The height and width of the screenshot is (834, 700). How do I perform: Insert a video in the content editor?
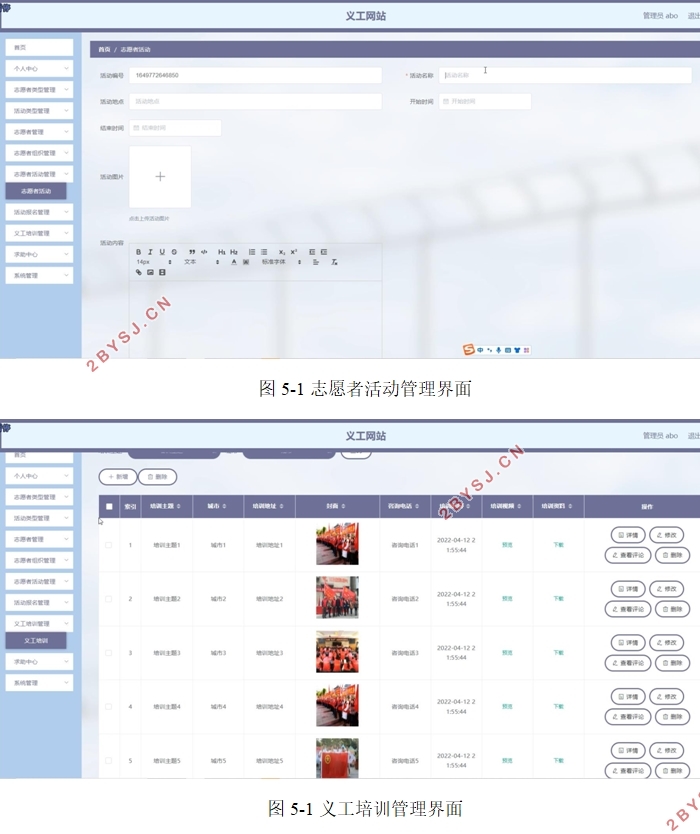point(162,272)
